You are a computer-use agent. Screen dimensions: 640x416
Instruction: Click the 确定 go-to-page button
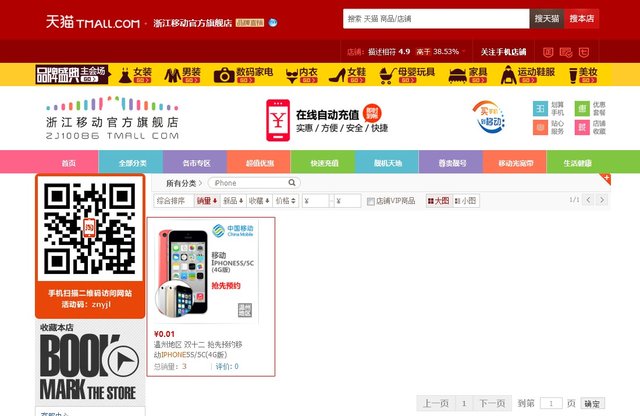point(592,403)
